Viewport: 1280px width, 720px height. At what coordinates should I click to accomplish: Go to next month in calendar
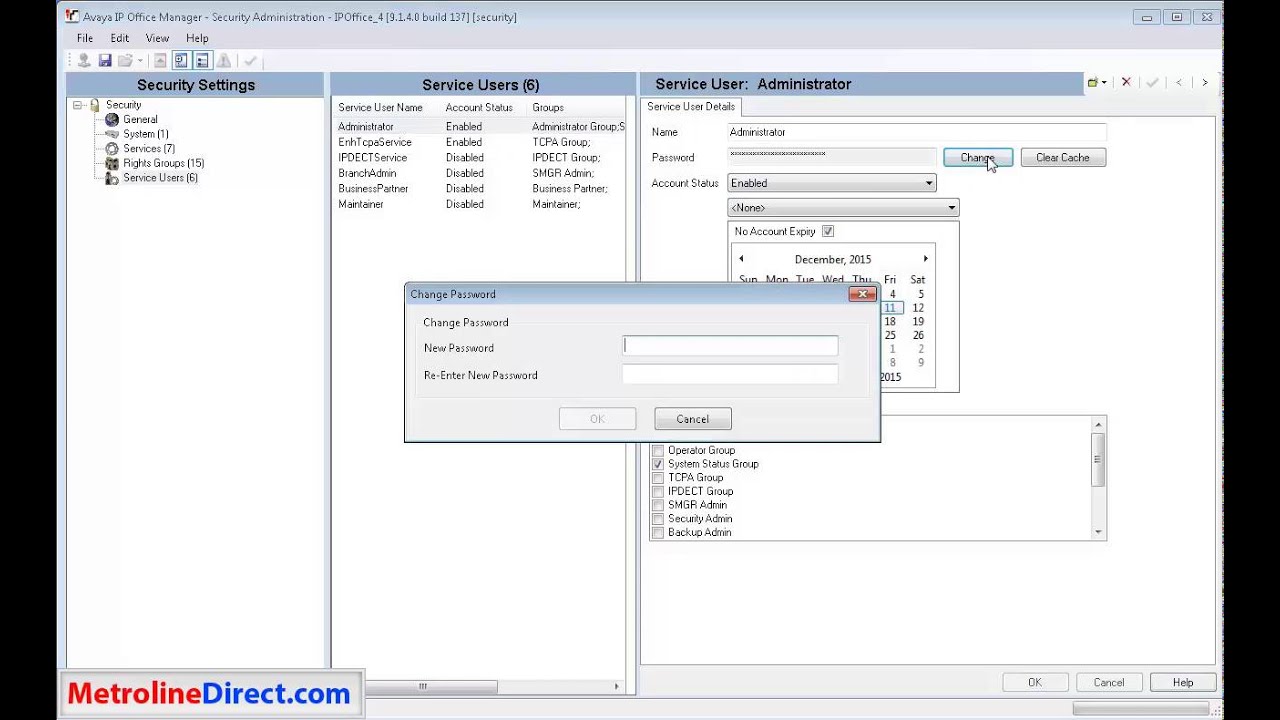click(925, 259)
